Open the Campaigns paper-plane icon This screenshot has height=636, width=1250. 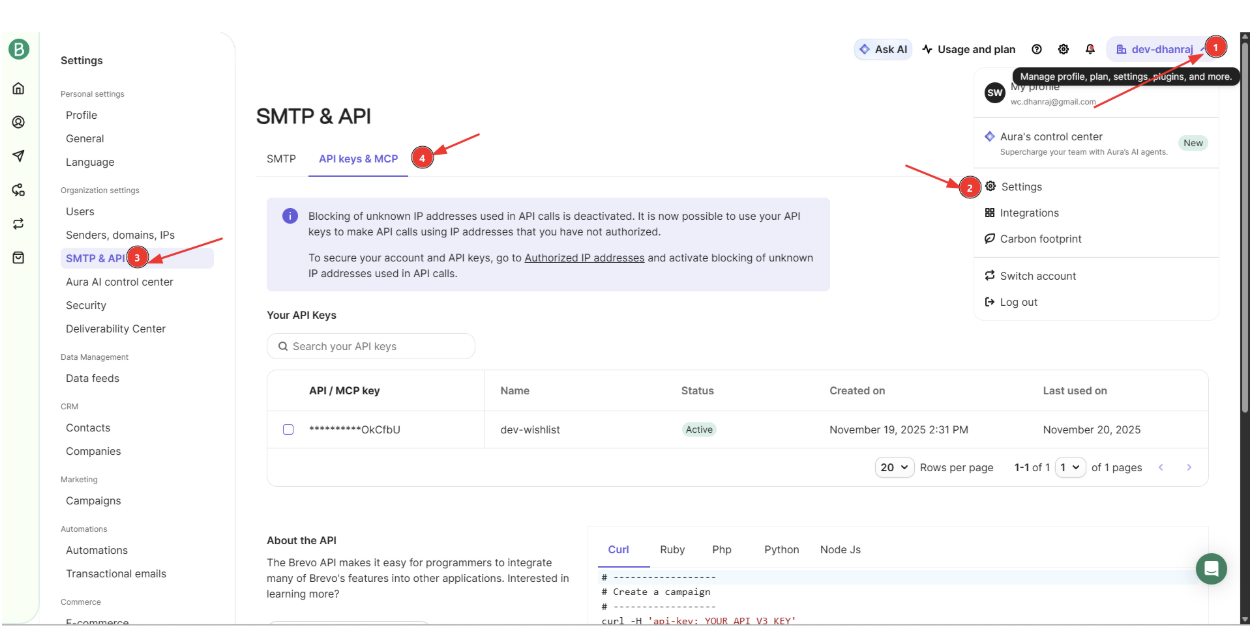tap(18, 156)
